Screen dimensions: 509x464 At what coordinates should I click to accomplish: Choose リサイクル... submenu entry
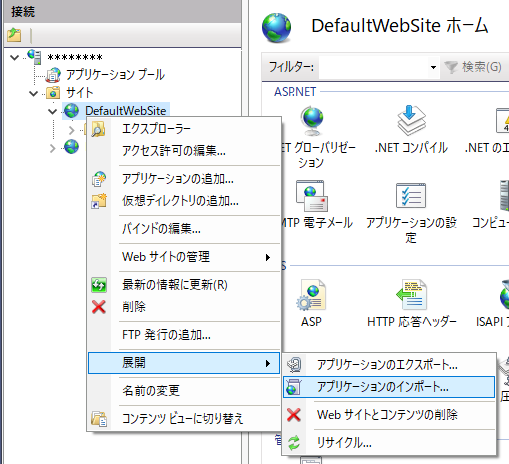389,443
